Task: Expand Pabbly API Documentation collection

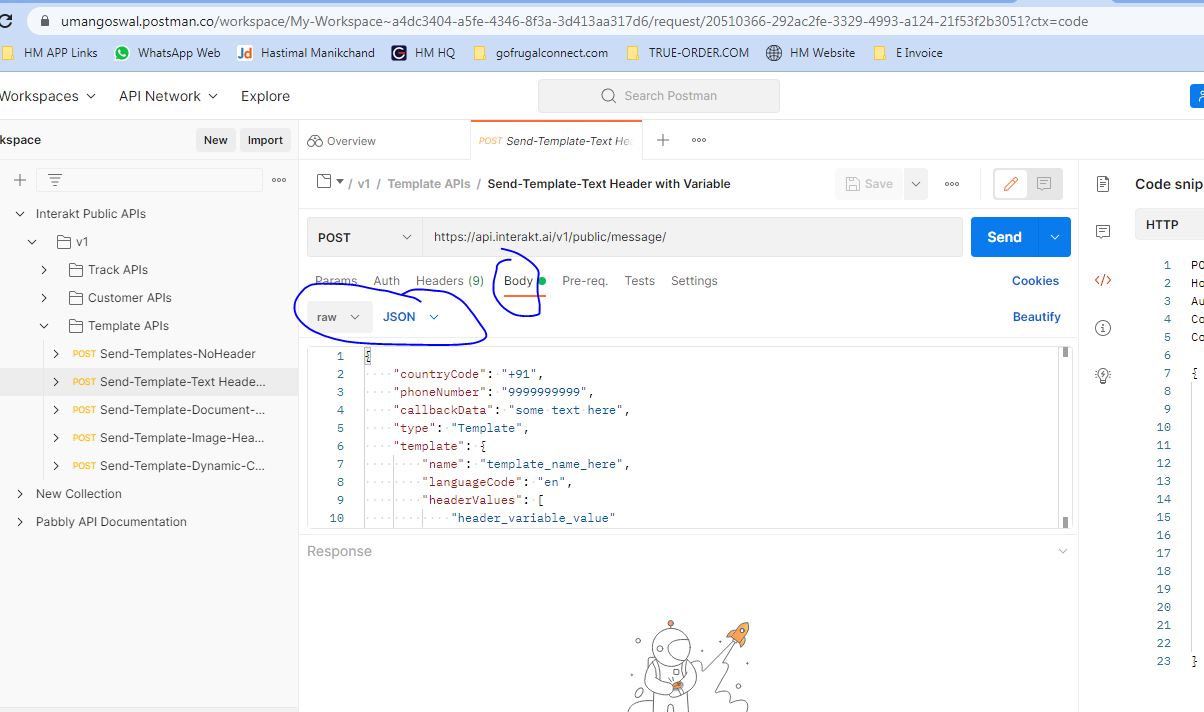Action: (x=20, y=522)
